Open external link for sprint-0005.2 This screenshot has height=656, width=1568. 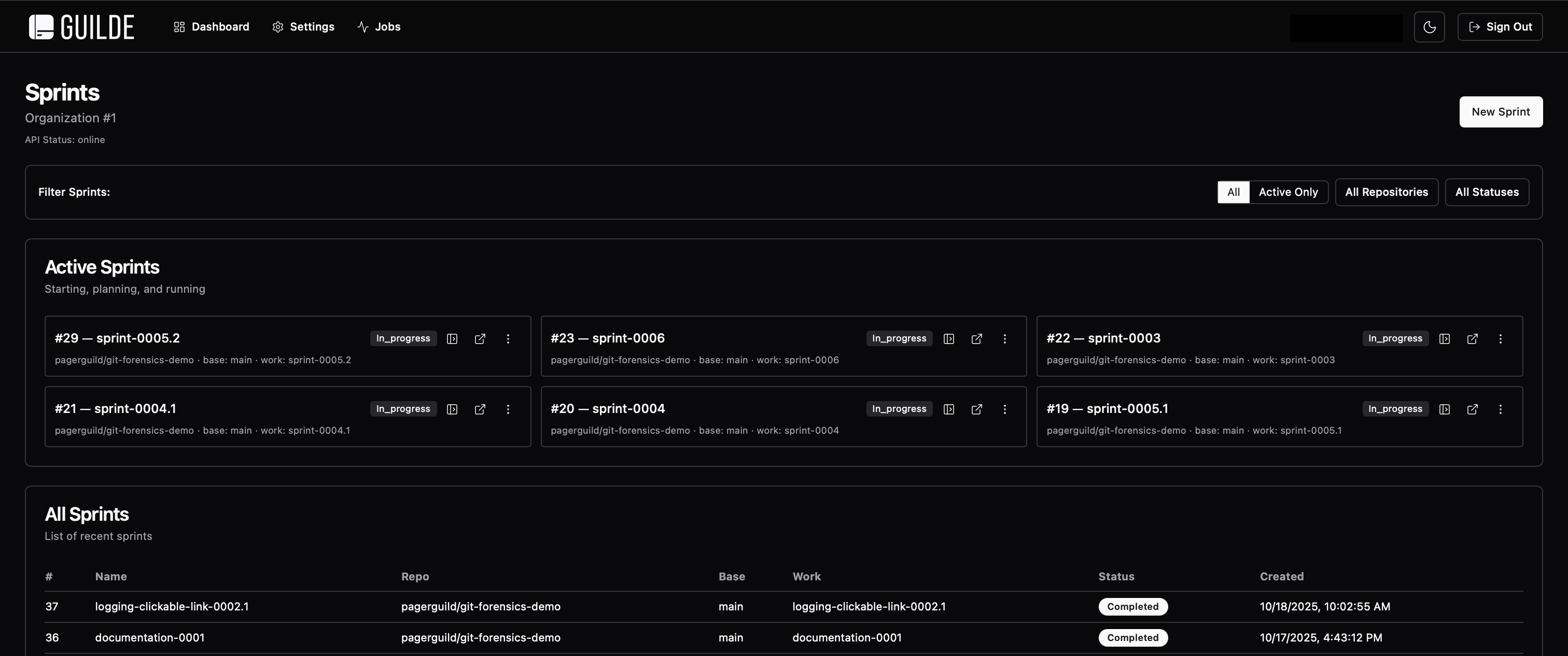(480, 339)
